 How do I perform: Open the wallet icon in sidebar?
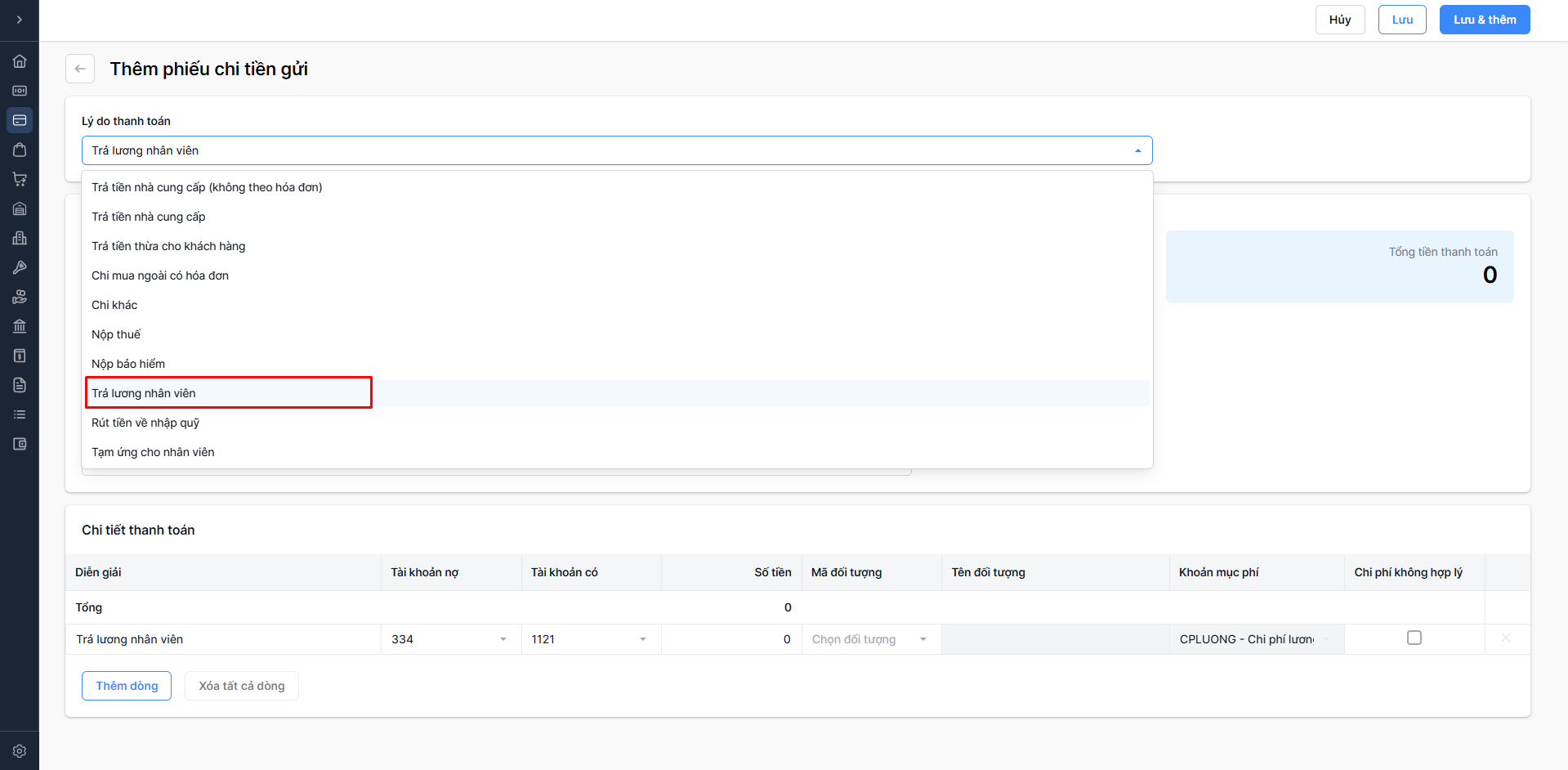(20, 444)
